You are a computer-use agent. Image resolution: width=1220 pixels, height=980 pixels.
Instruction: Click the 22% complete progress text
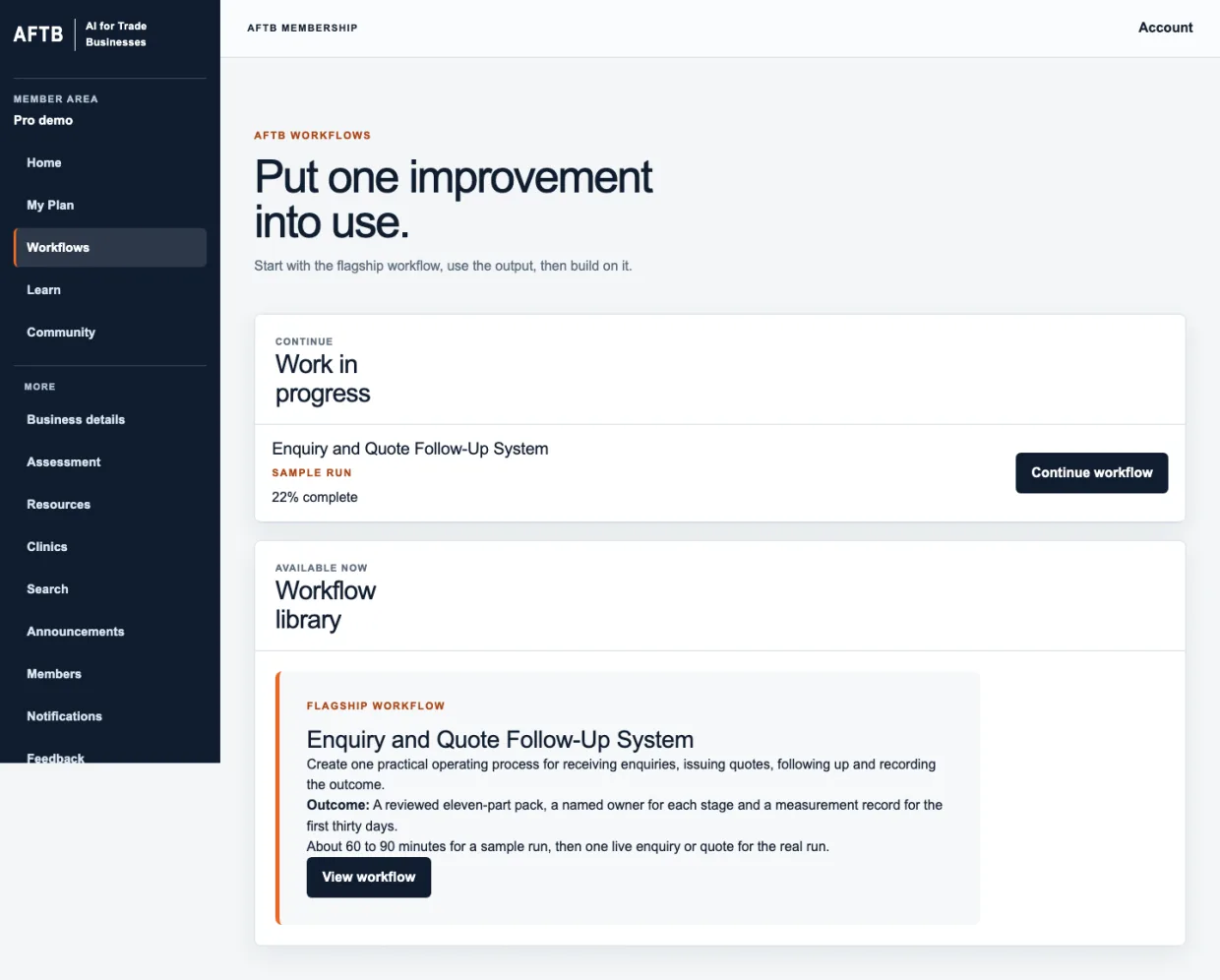point(315,498)
